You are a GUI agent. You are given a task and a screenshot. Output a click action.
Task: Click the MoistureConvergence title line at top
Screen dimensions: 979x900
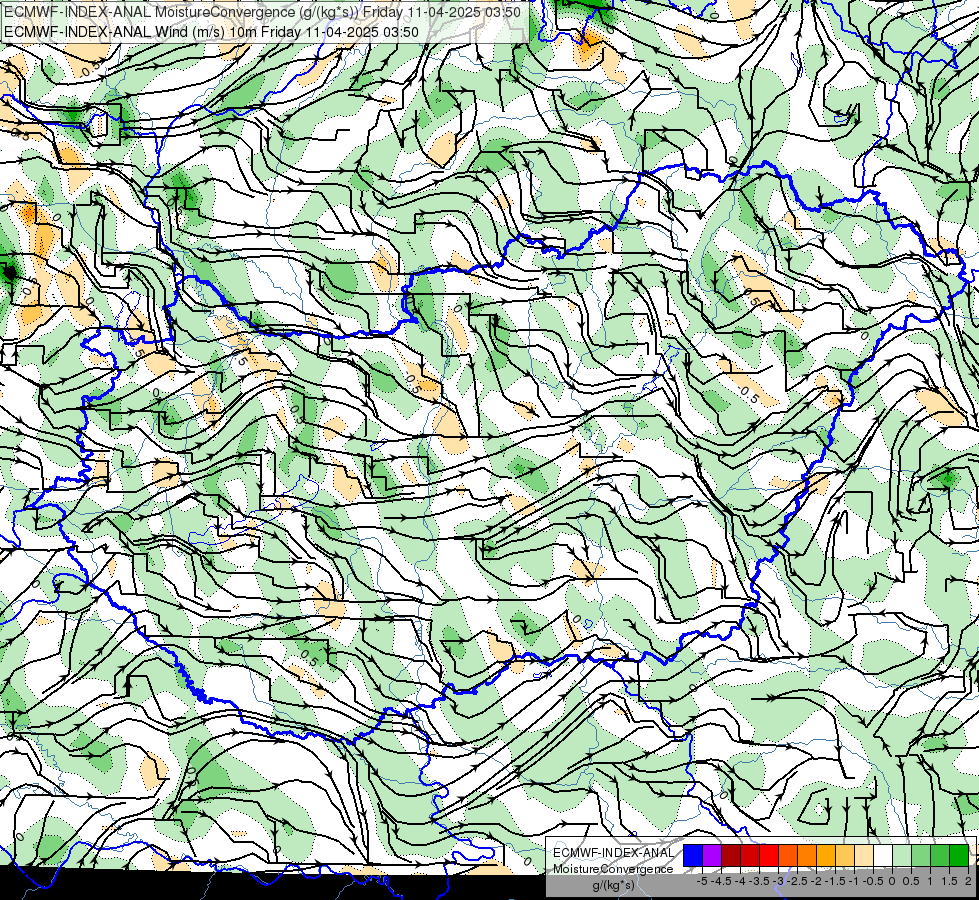point(263,11)
